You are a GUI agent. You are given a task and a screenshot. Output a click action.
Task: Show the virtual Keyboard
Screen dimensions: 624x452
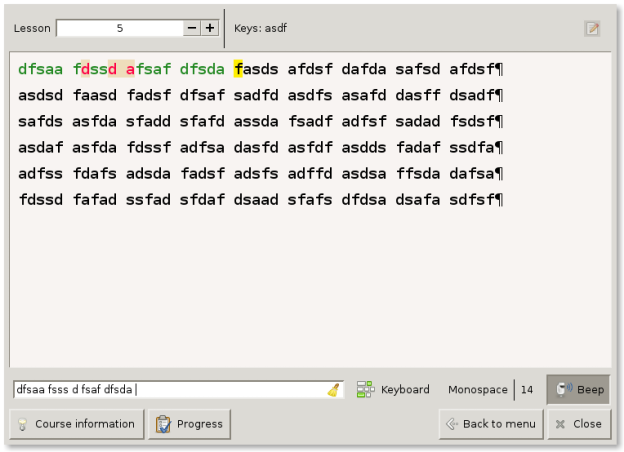click(393, 390)
